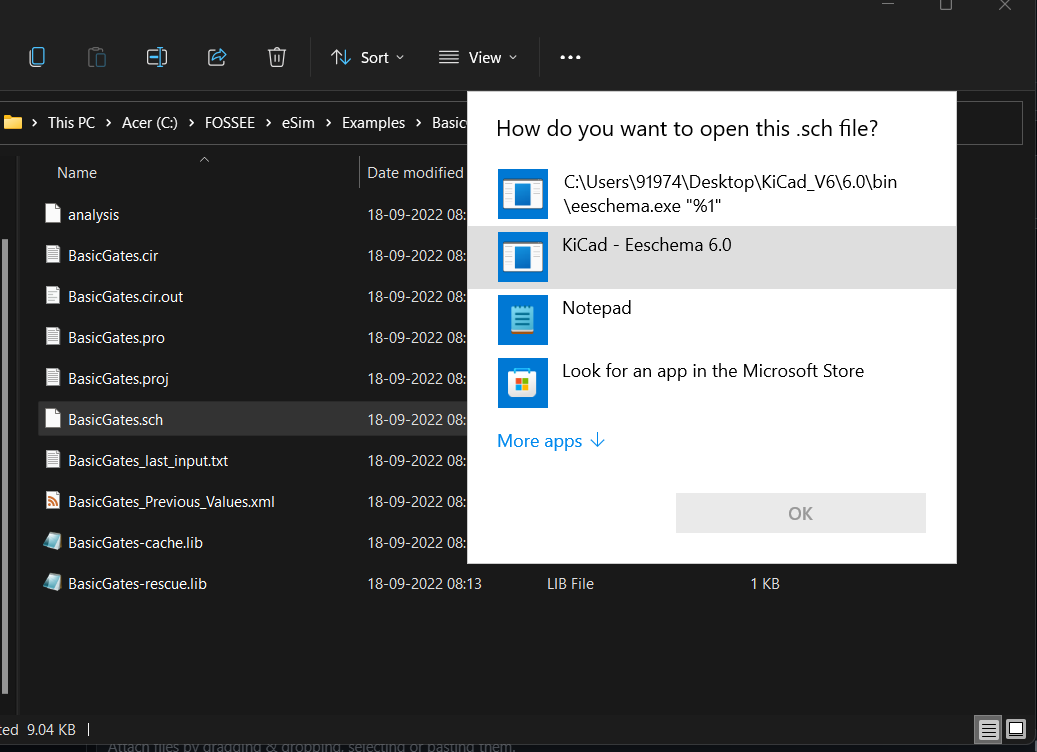Select the BasicGates.cir.out file

click(125, 297)
